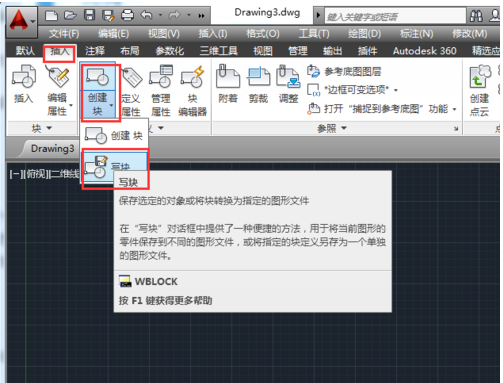Print the drawing with the plot icon

[127, 15]
